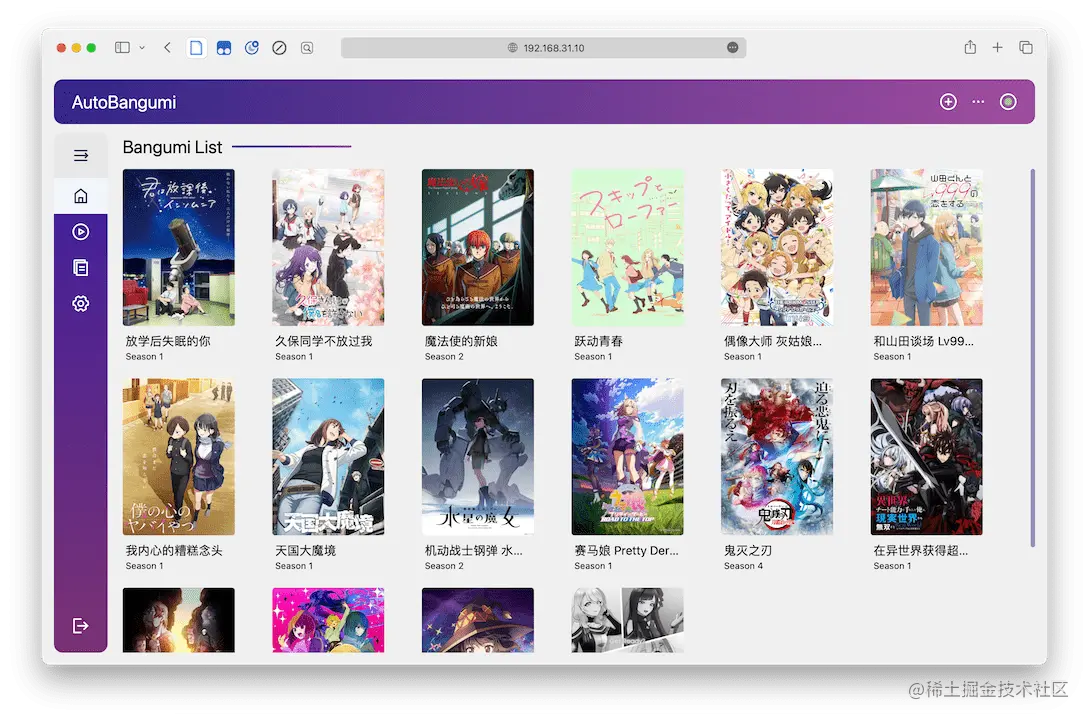Click the 跃动青春 title text
The width and height of the screenshot is (1089, 720).
(x=599, y=341)
